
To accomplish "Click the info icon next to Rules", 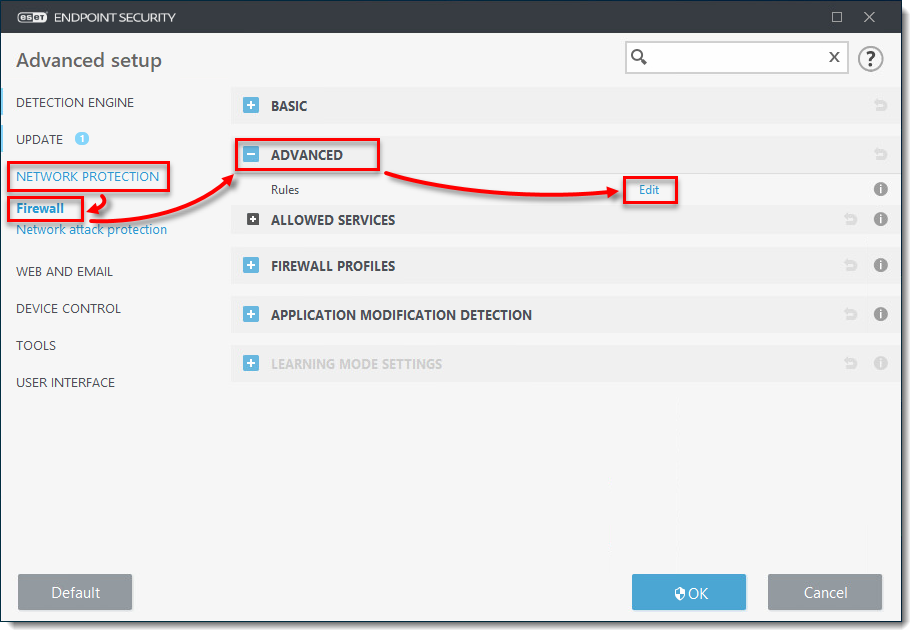I will pyautogui.click(x=881, y=189).
